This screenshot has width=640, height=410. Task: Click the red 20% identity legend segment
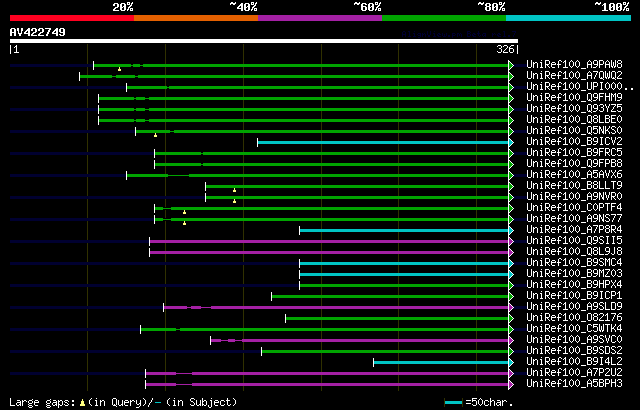pos(72,18)
